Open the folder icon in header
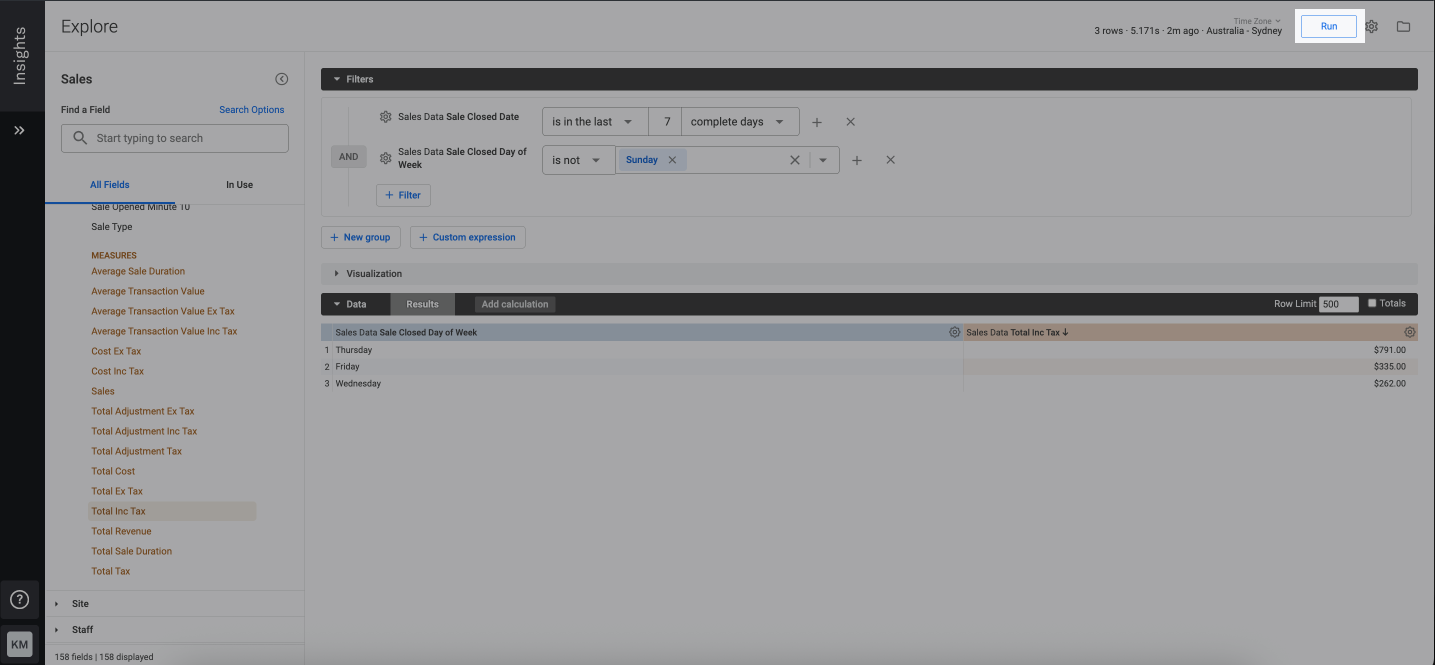This screenshot has height=665, width=1435. [x=1403, y=26]
